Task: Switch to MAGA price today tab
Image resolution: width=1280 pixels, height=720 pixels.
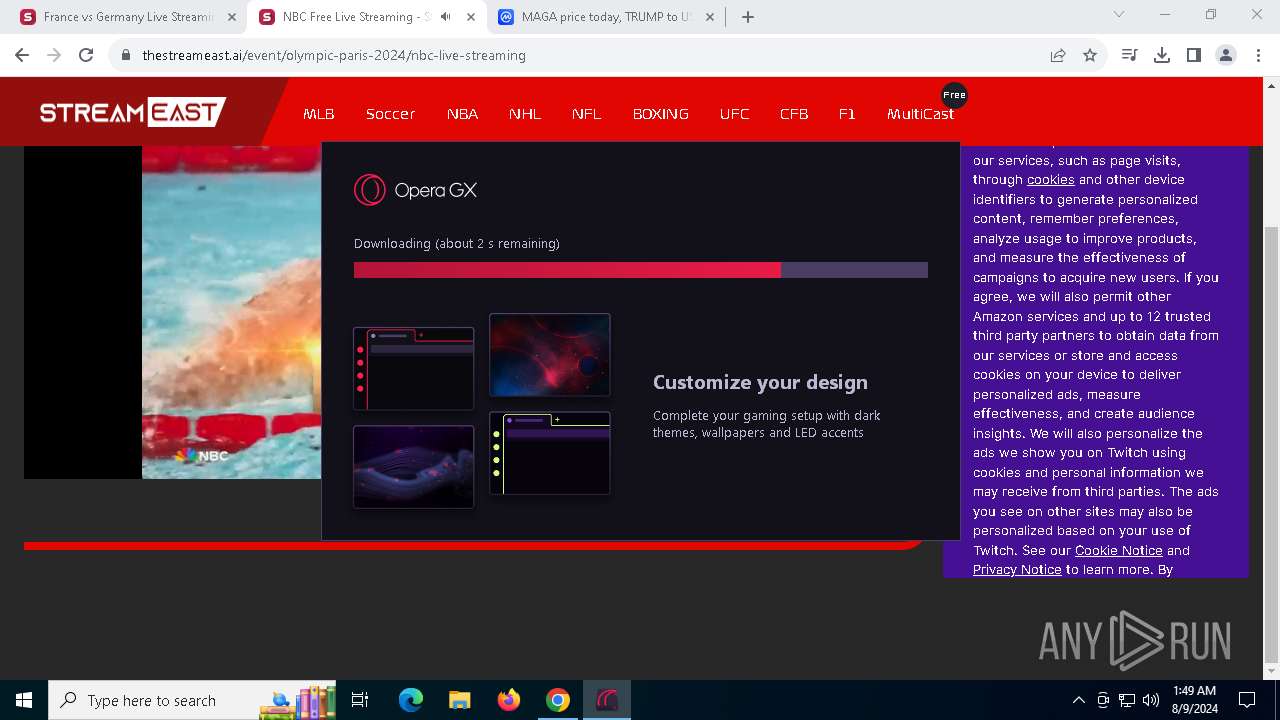Action: [x=608, y=17]
